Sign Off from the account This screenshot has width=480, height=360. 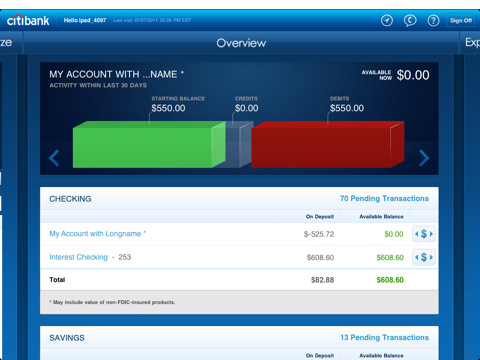coord(461,21)
